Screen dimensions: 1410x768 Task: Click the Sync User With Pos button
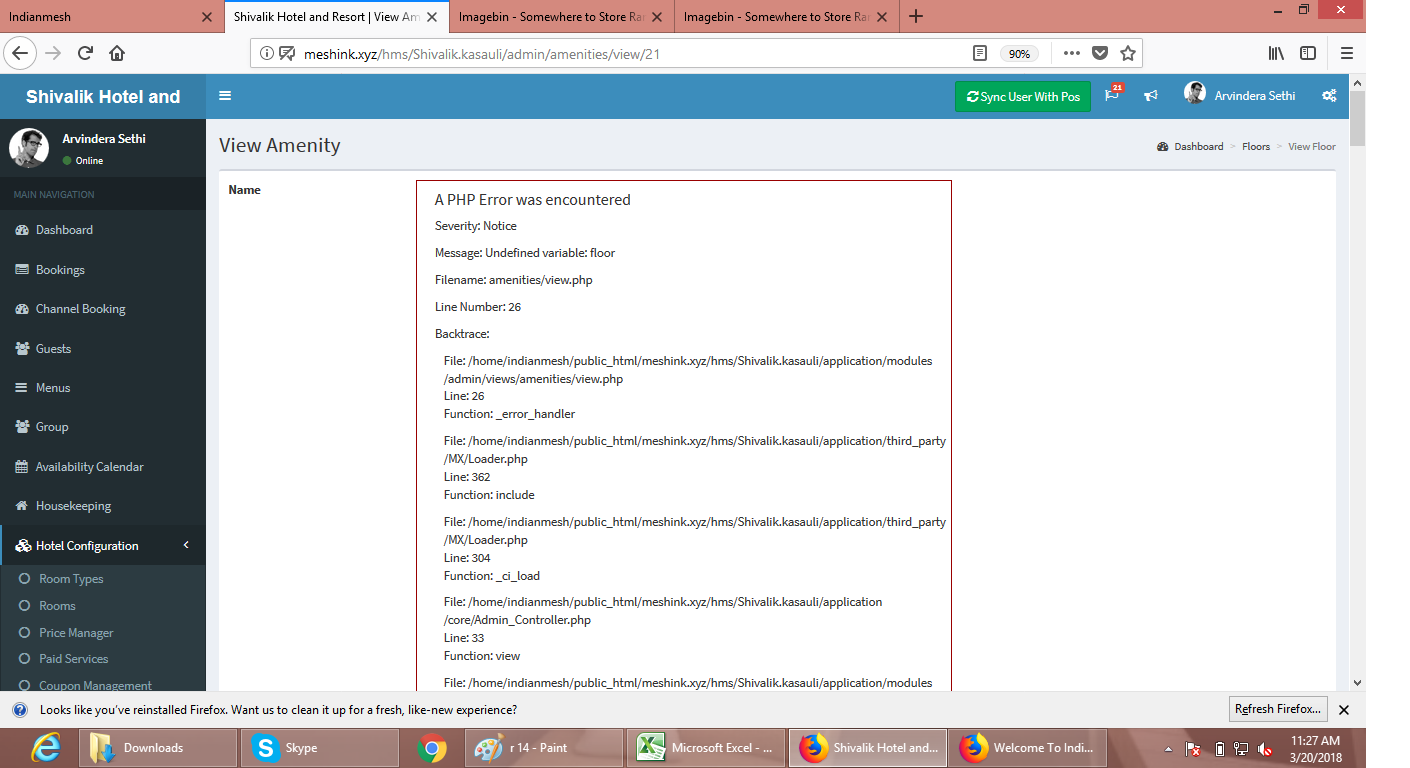pyautogui.click(x=1023, y=96)
